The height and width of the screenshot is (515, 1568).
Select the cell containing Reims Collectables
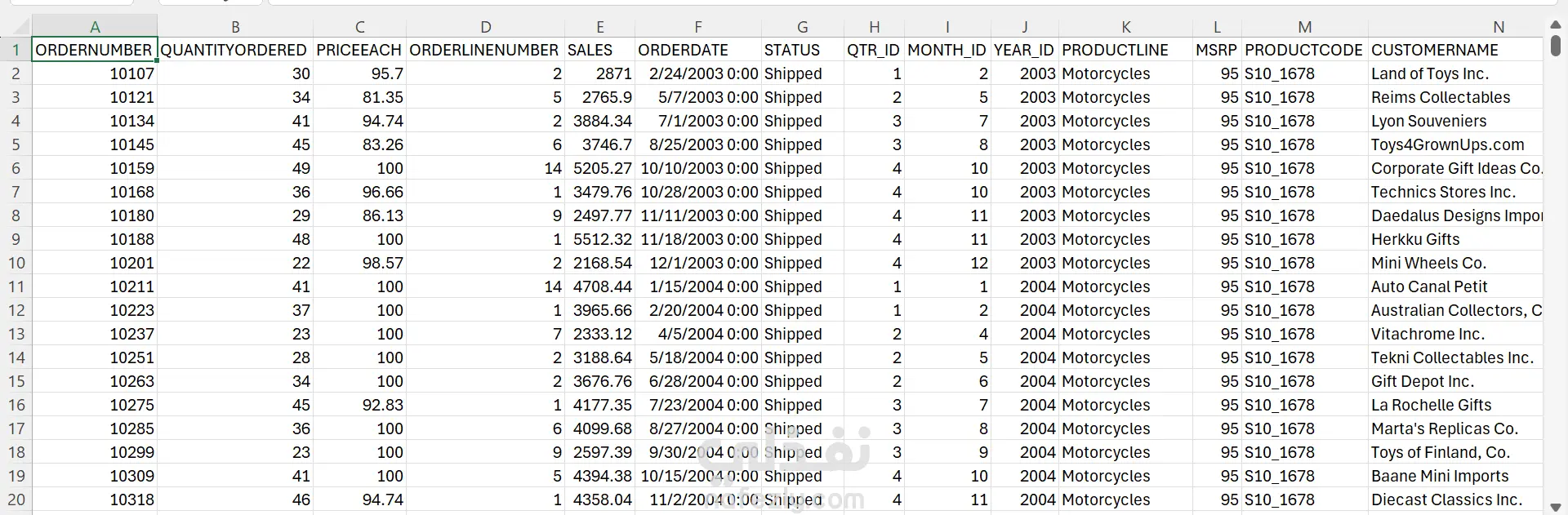(1456, 97)
